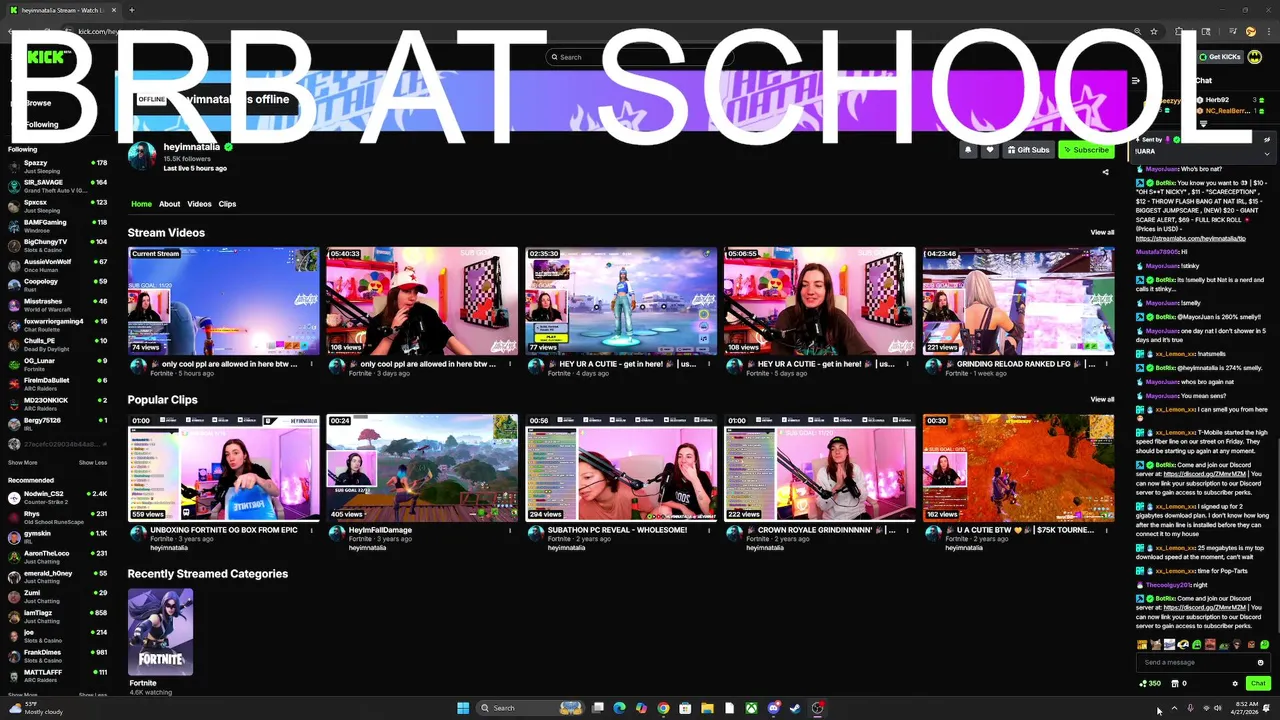The width and height of the screenshot is (1280, 720).
Task: Click the notification bell beside Gift Subs
Action: (968, 150)
